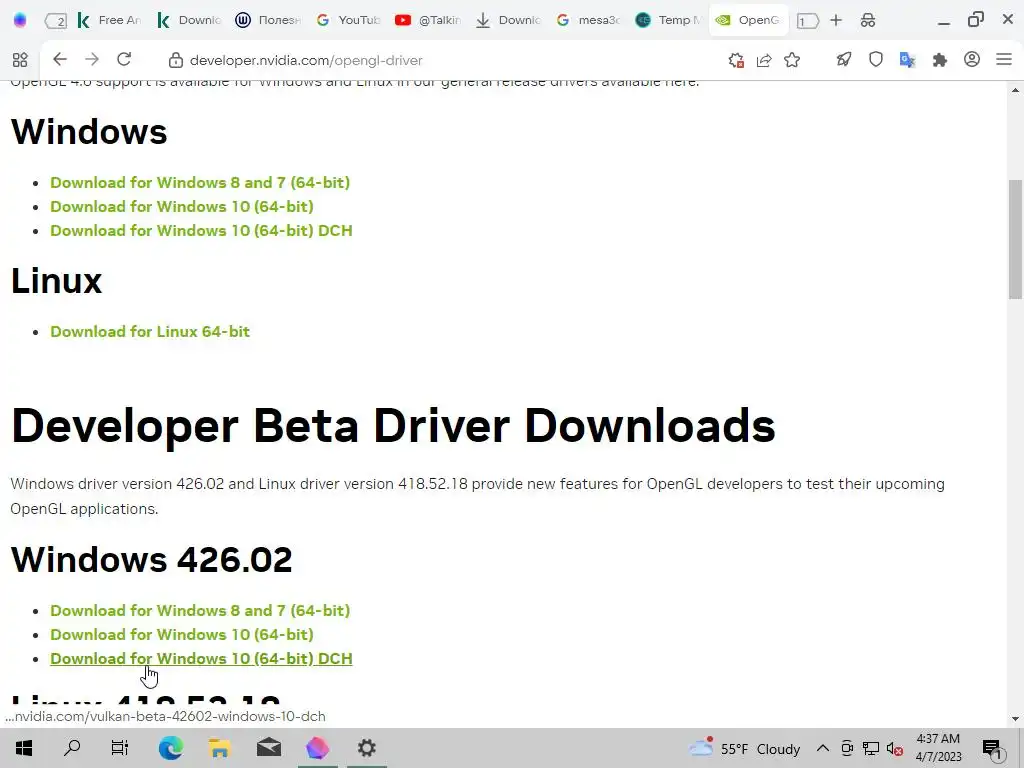Click the scrollbar down arrow
Viewport: 1024px width, 768px height.
[x=1015, y=719]
